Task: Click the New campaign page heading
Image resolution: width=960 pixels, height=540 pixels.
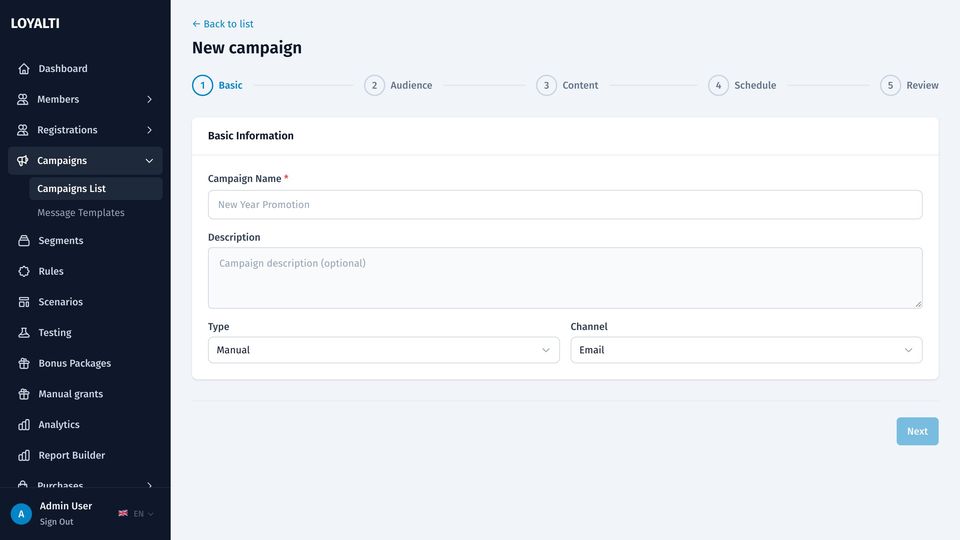Action: pyautogui.click(x=247, y=48)
